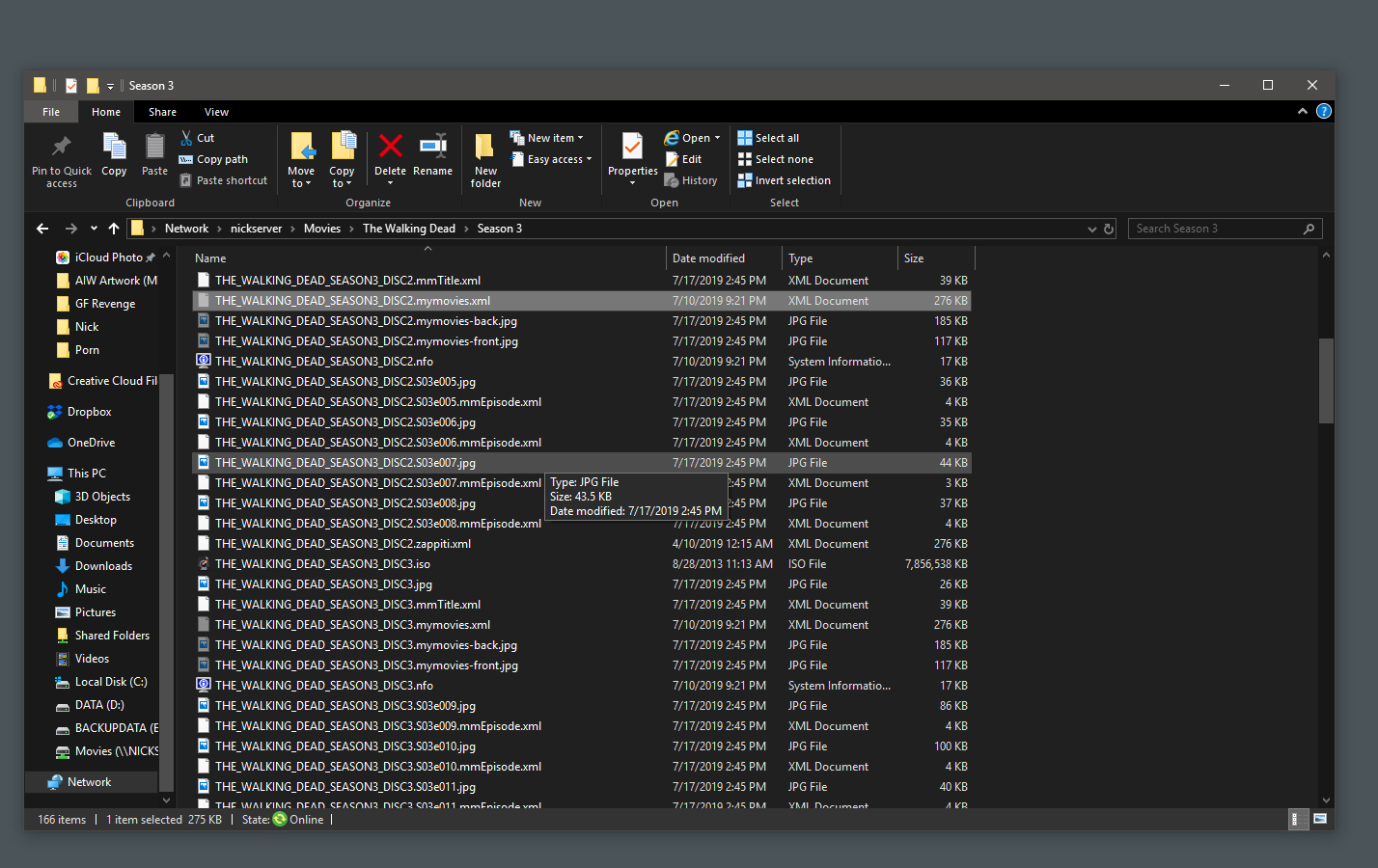1378x868 pixels.
Task: Select THE_WALKING_DEAD_SEASON3_DISC3.iso file
Action: [x=582, y=564]
